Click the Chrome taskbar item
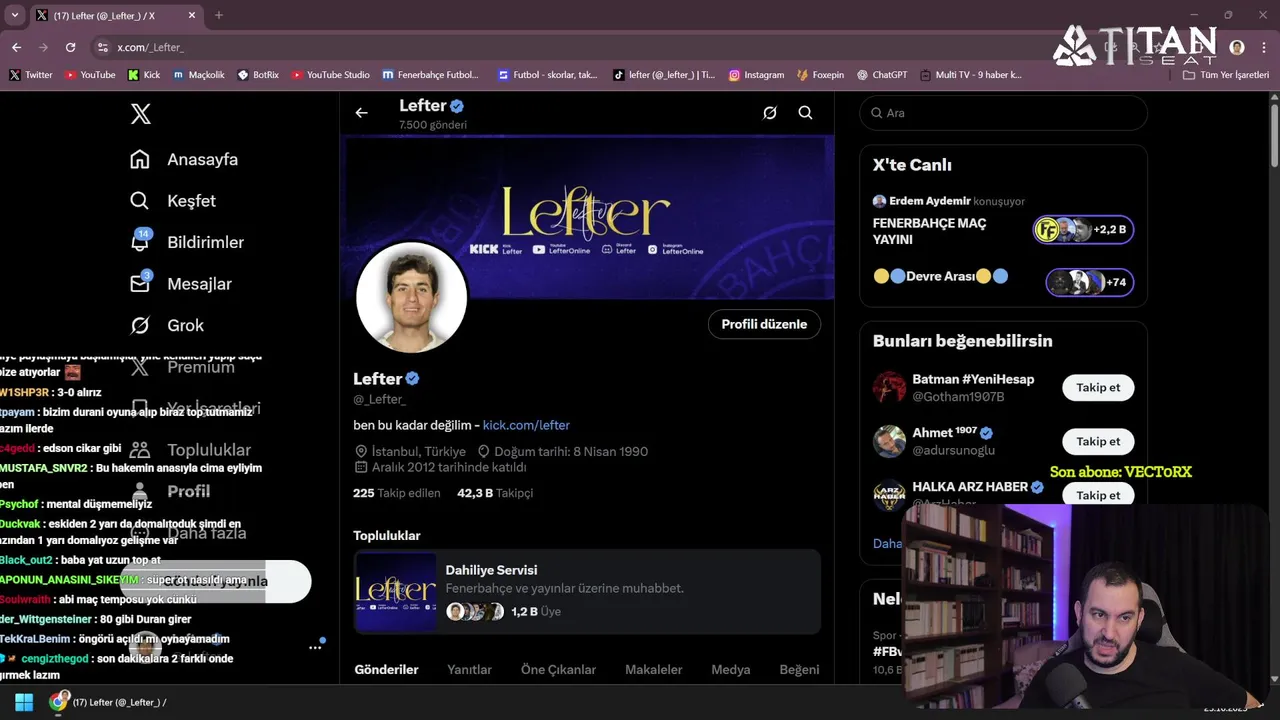 tap(108, 702)
